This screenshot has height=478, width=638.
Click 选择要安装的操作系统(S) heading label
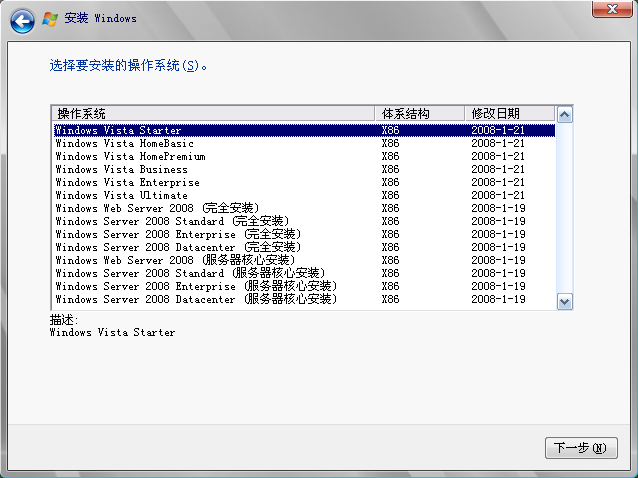point(128,65)
